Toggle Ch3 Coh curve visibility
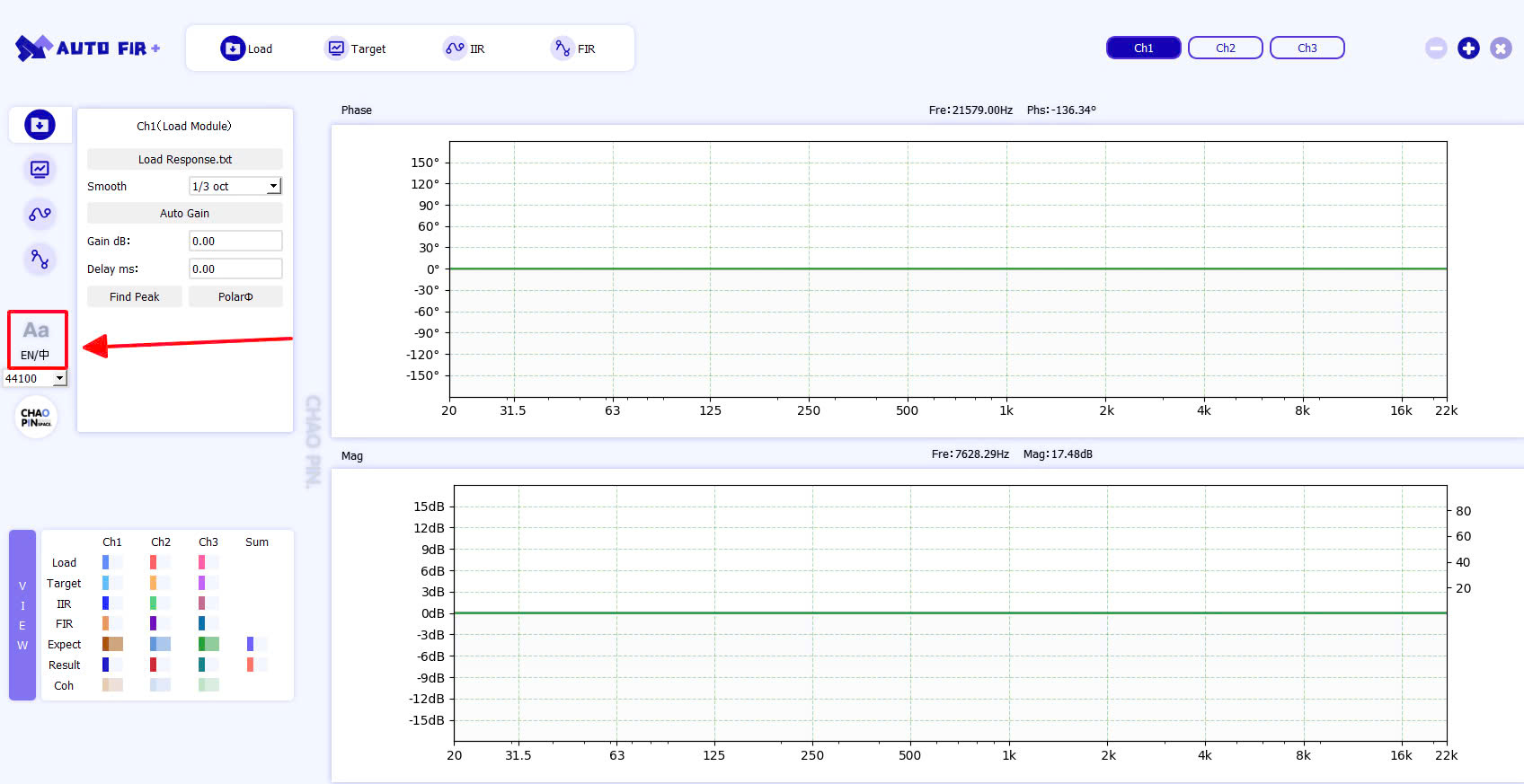The height and width of the screenshot is (784, 1524). 208,685
